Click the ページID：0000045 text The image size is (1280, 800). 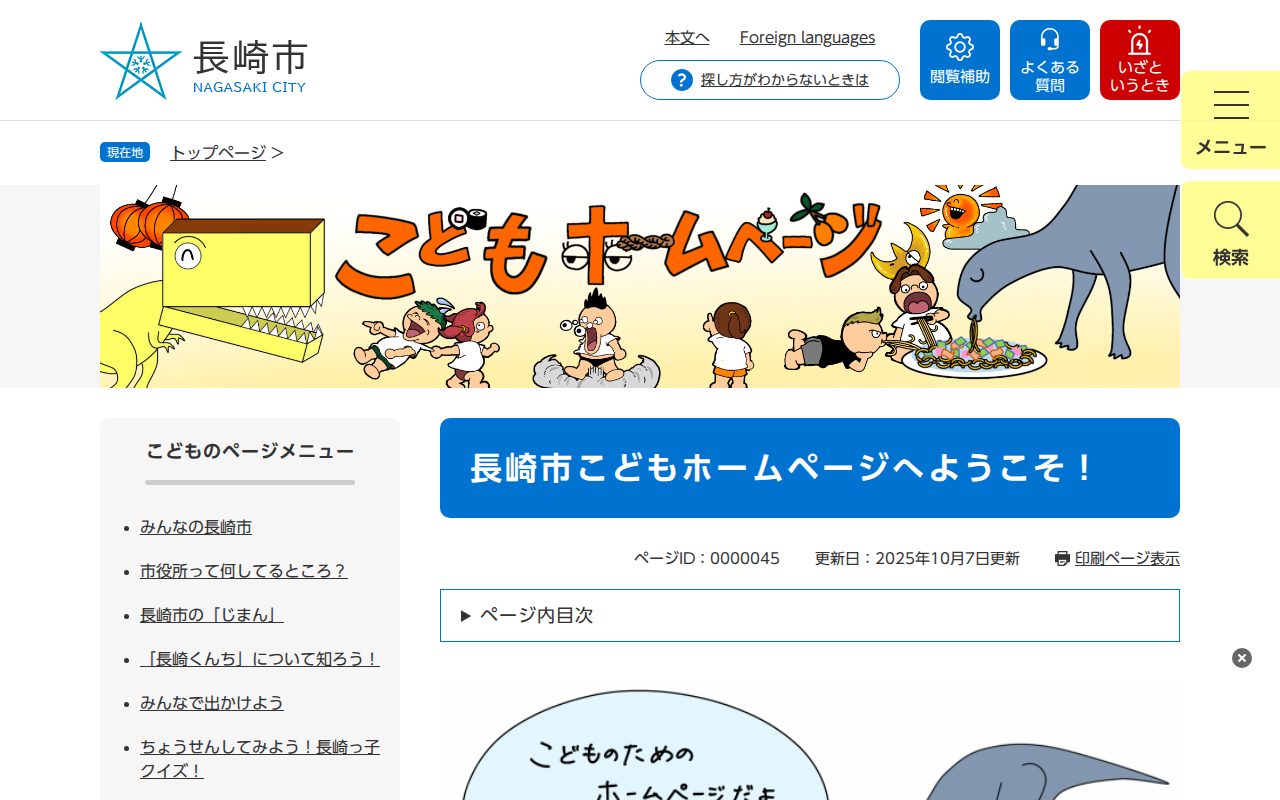pyautogui.click(x=707, y=559)
